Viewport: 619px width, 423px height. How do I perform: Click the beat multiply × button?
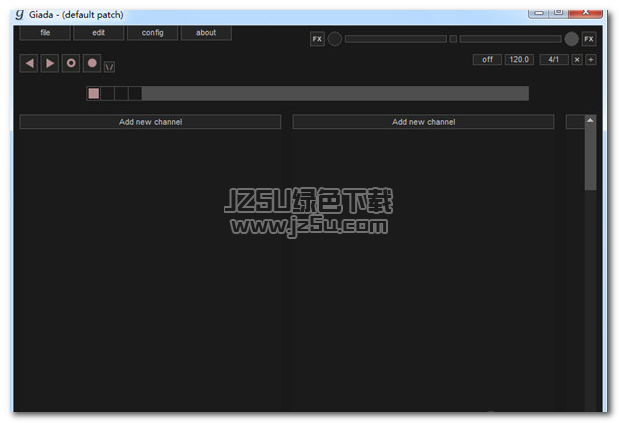(x=577, y=60)
